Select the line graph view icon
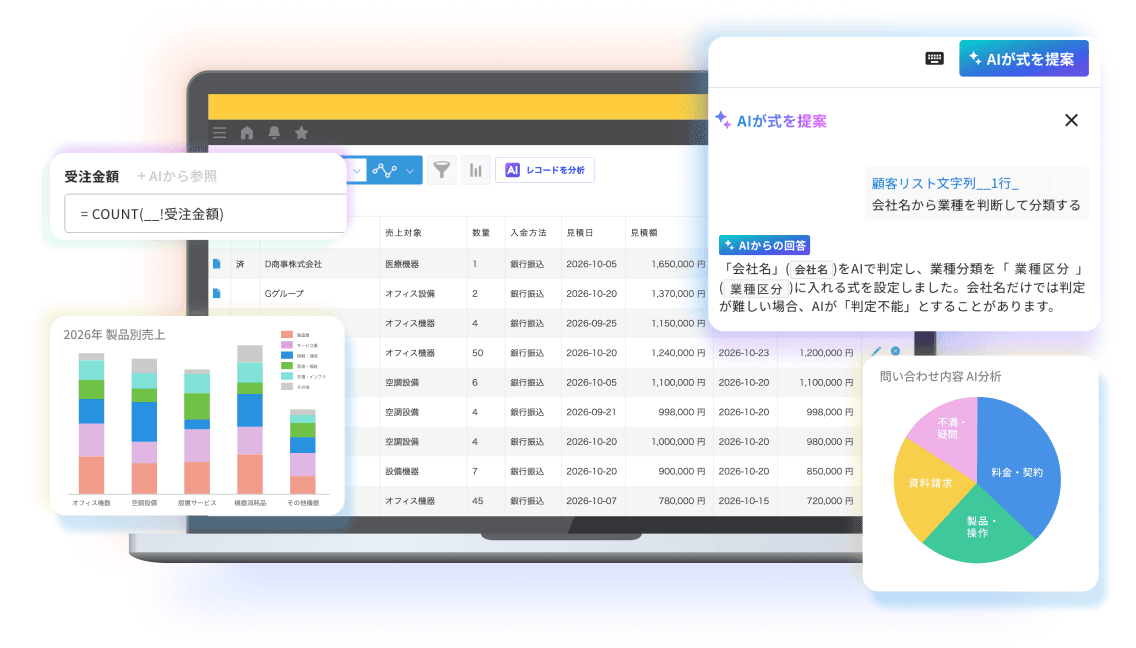Viewport: 1136px width, 648px height. [x=384, y=170]
